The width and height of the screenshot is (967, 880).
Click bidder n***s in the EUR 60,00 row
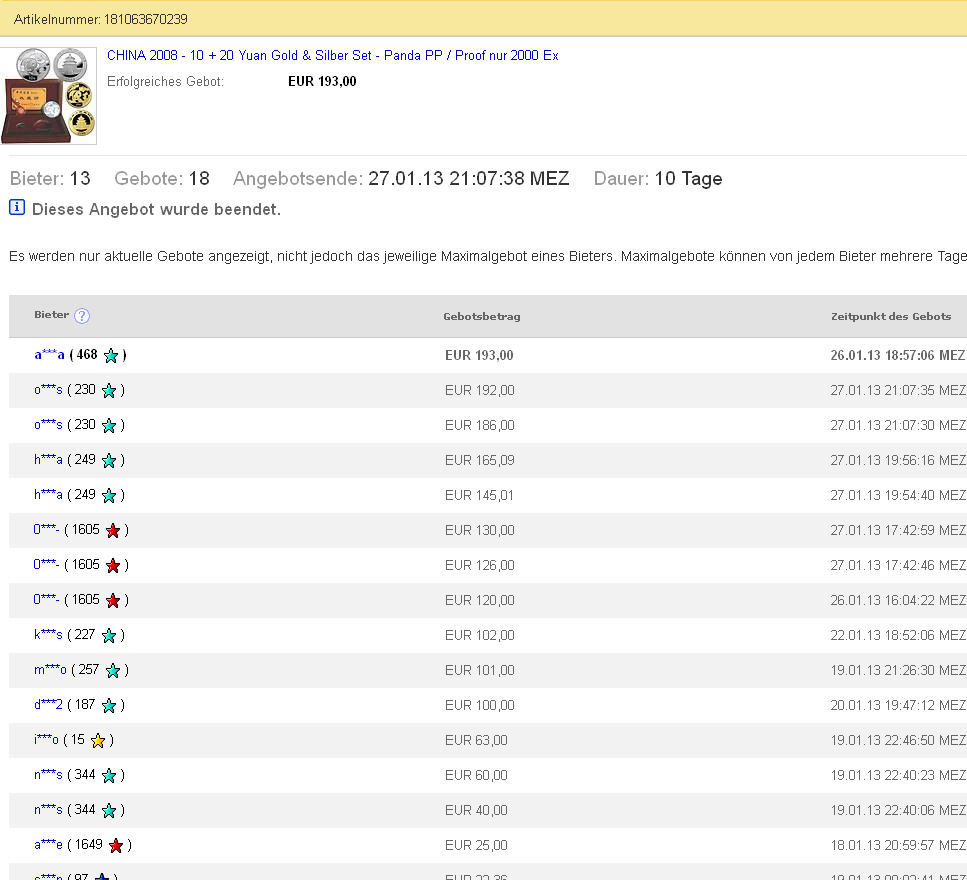48,775
